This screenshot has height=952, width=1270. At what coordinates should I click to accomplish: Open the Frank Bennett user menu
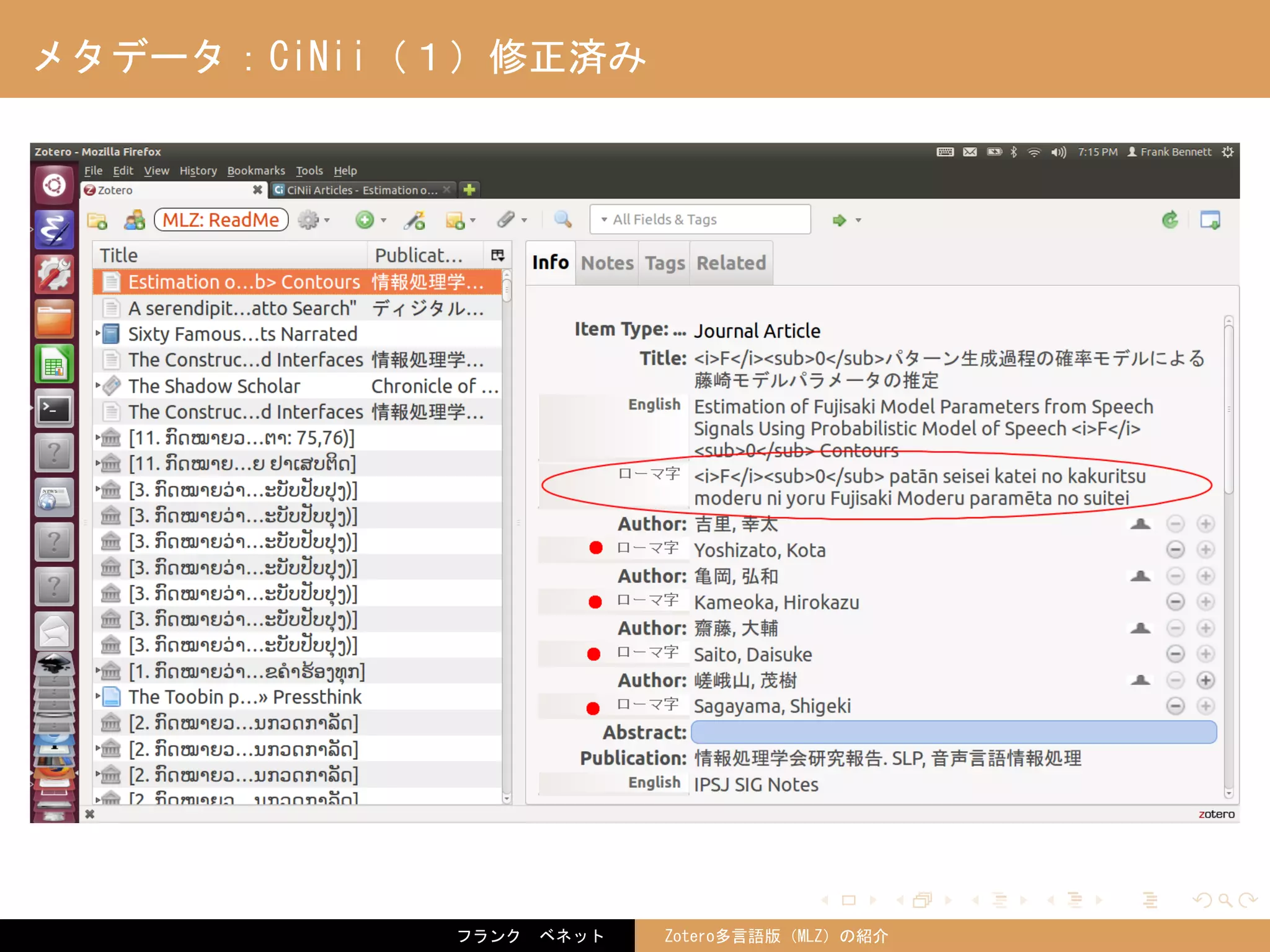point(1169,152)
